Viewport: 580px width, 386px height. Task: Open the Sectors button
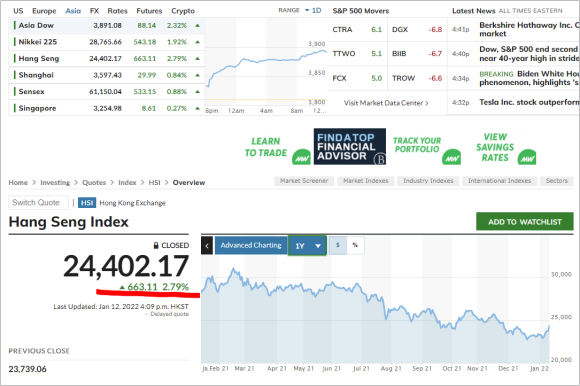click(556, 181)
